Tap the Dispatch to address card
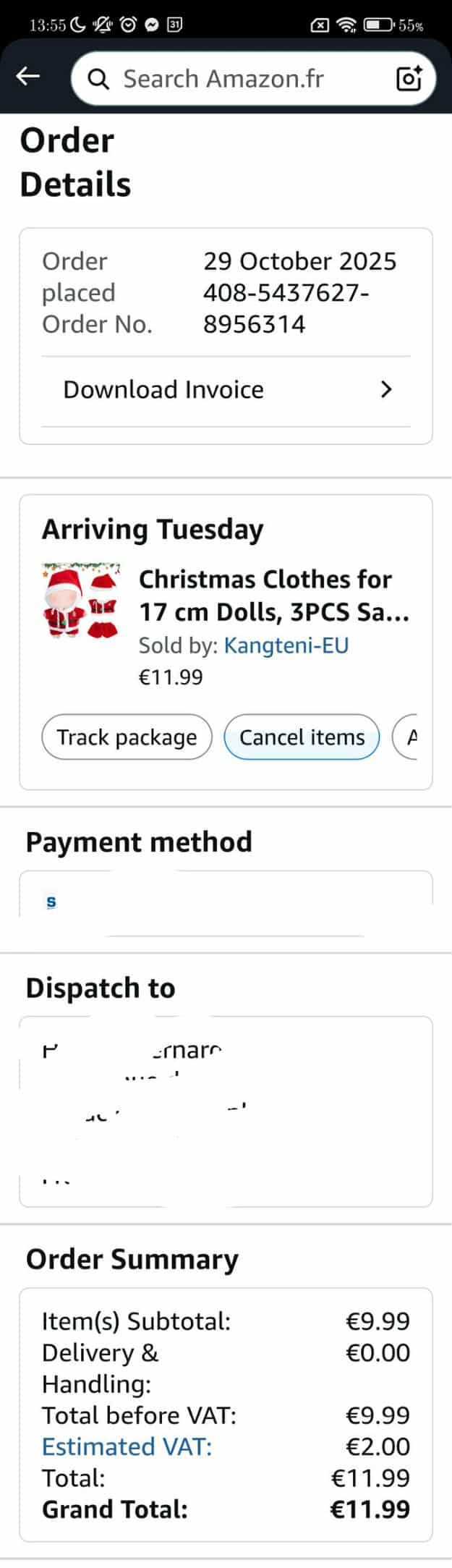Image resolution: width=452 pixels, height=1568 pixels. coord(226,1112)
